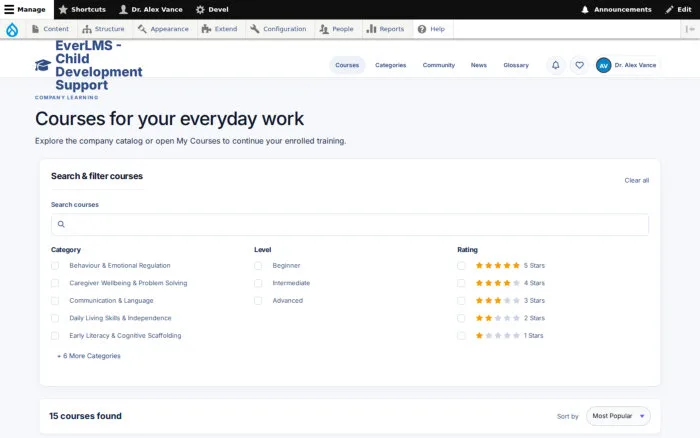Check the 4 Stars rating filter
Screen dimensions: 700x438
pyautogui.click(x=461, y=283)
